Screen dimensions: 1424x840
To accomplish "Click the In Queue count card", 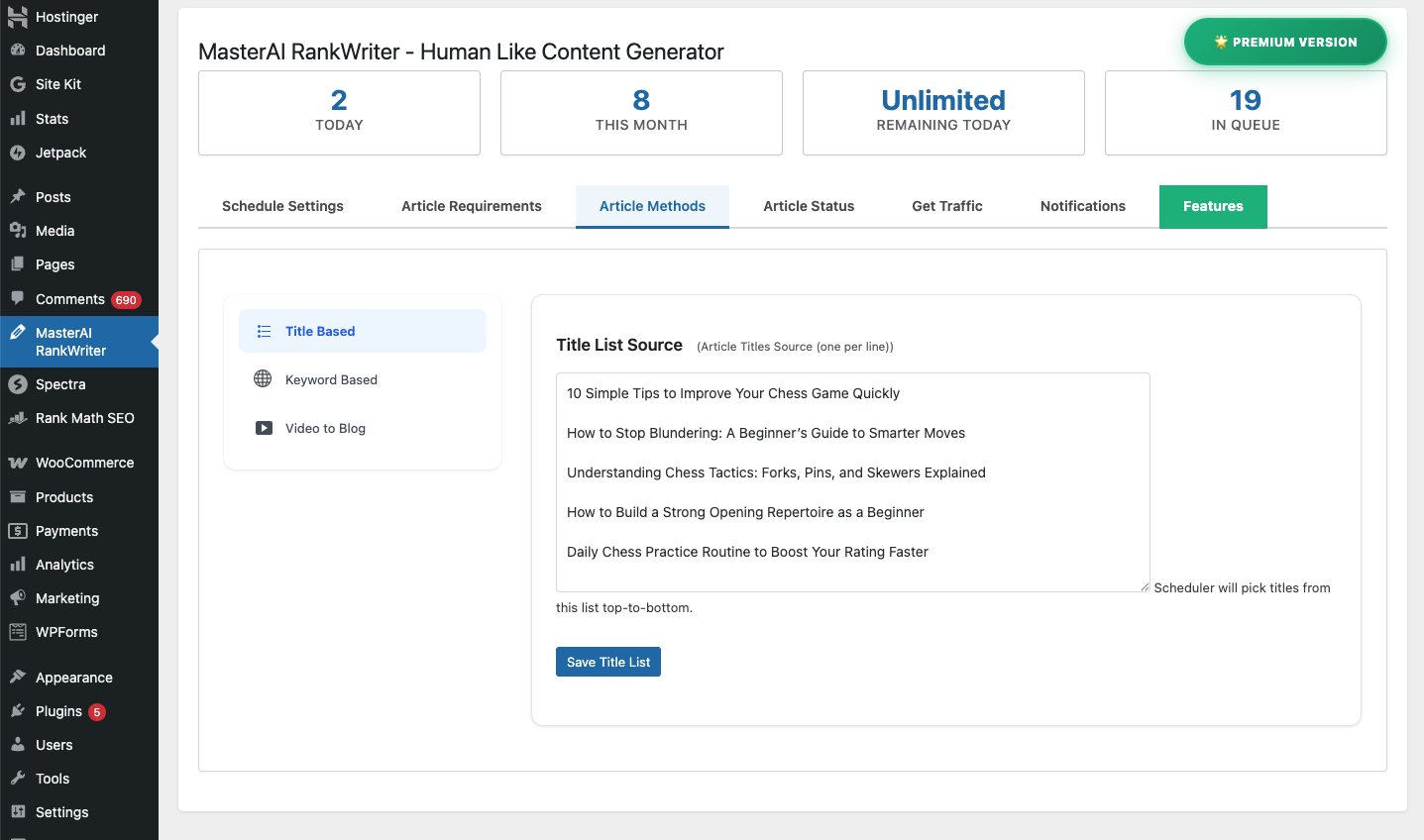I will tap(1246, 113).
